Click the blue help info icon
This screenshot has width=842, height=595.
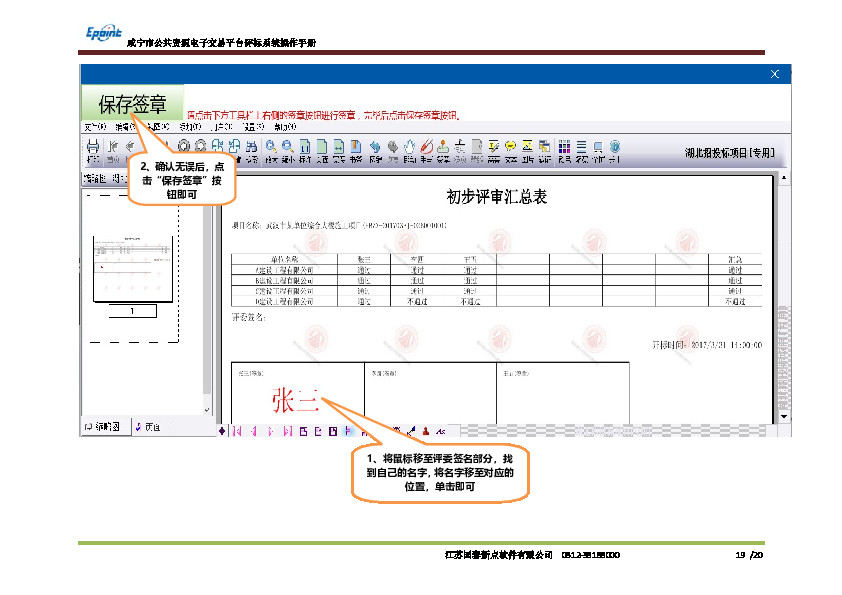point(614,146)
